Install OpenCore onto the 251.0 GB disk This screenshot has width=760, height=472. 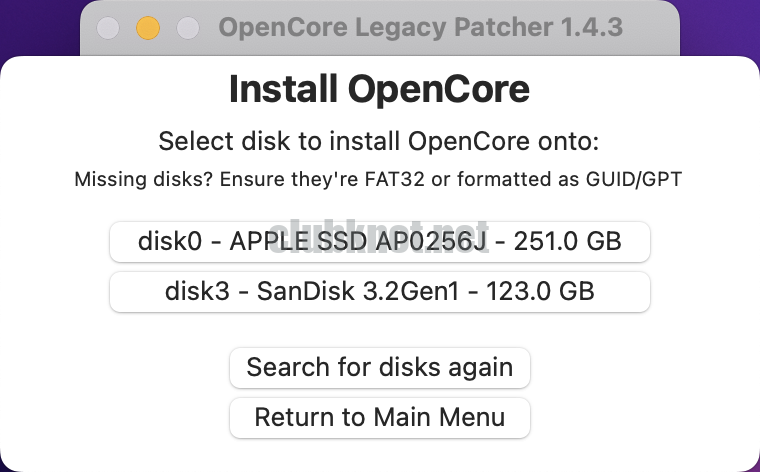(x=379, y=242)
